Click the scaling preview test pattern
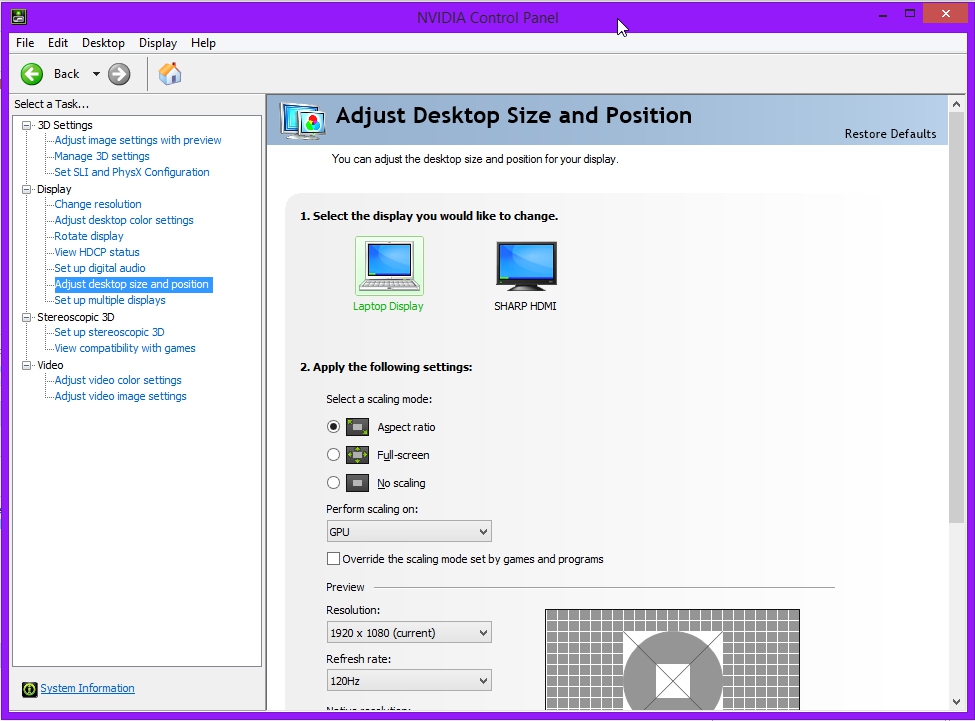This screenshot has width=975, height=721. coord(672,659)
